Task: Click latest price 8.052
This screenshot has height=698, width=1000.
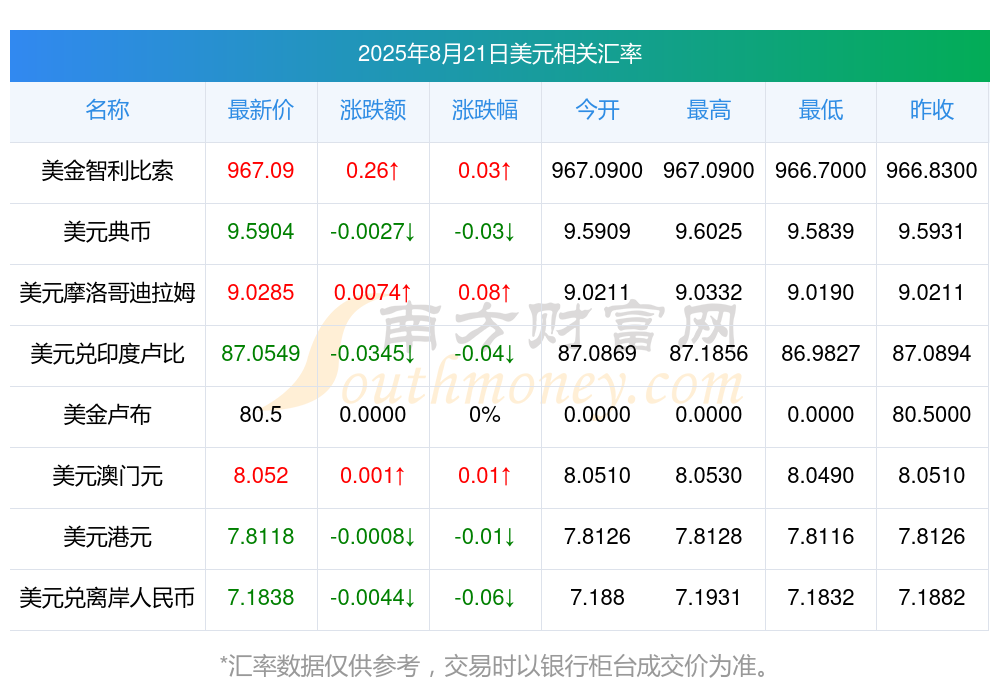Action: pos(261,476)
